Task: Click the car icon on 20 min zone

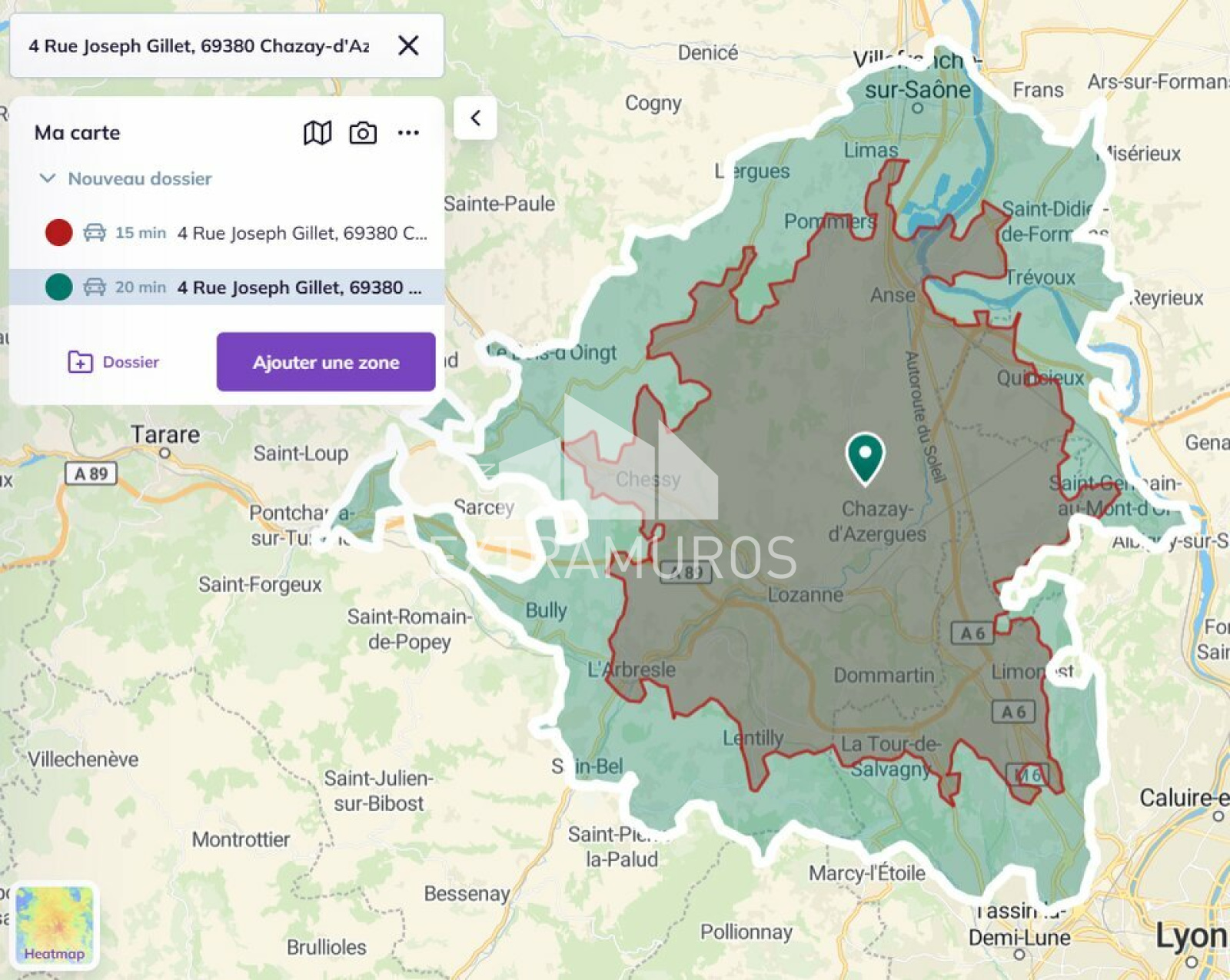Action: pyautogui.click(x=95, y=287)
